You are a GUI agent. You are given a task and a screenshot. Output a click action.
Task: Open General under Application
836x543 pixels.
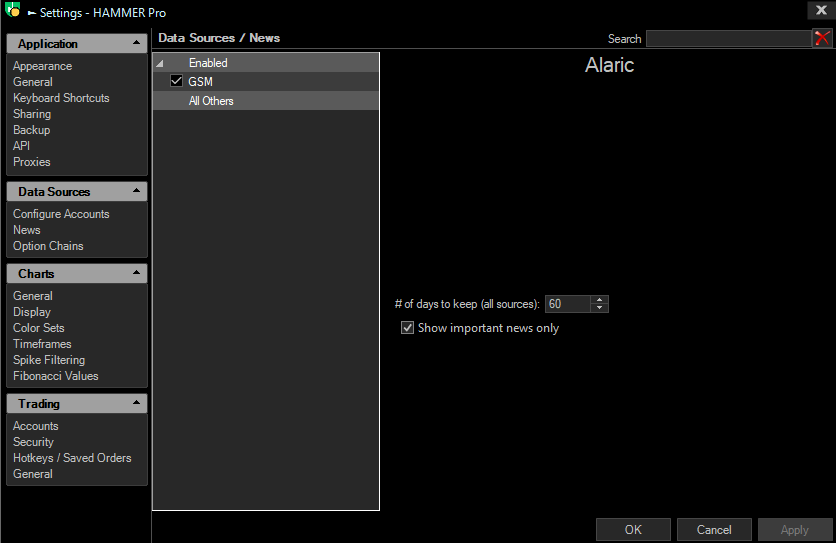33,82
